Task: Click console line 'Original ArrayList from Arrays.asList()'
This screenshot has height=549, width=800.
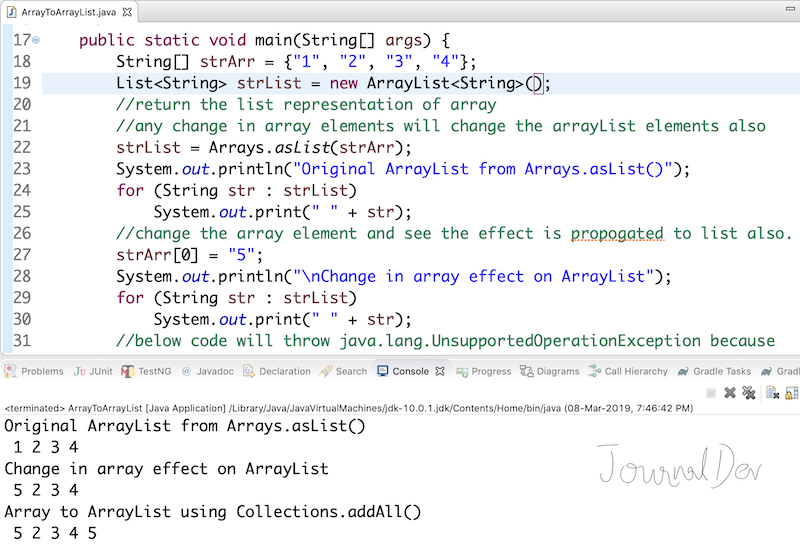Action: pyautogui.click(x=185, y=426)
